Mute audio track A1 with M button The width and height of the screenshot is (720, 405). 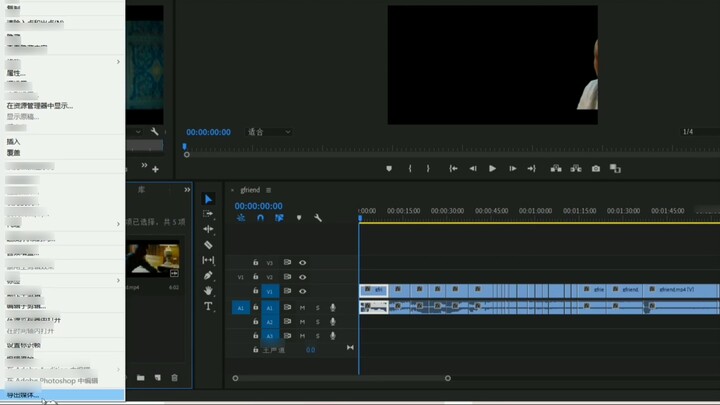tap(302, 308)
